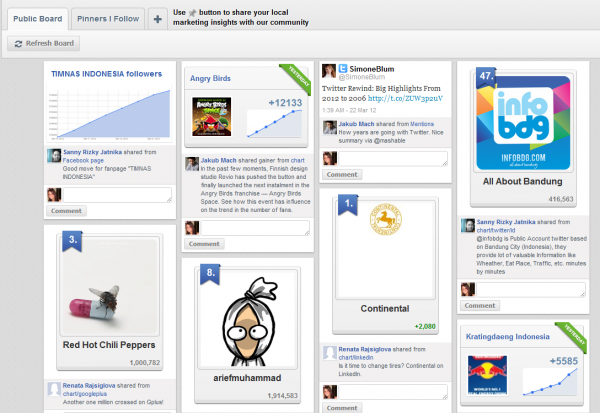Image resolution: width=600 pixels, height=413 pixels.
Task: Open All About Bandung title
Action: [523, 181]
